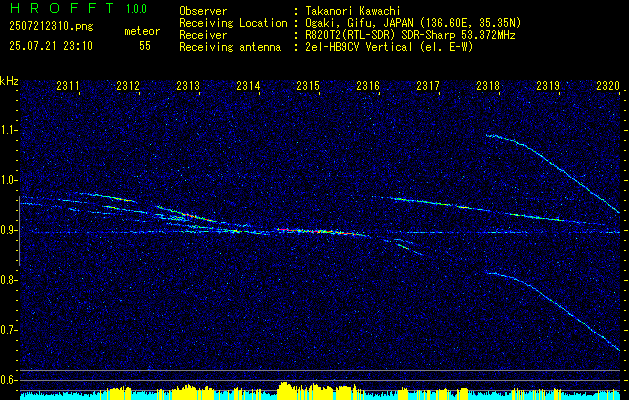Click the 2315 time axis label

[308, 86]
